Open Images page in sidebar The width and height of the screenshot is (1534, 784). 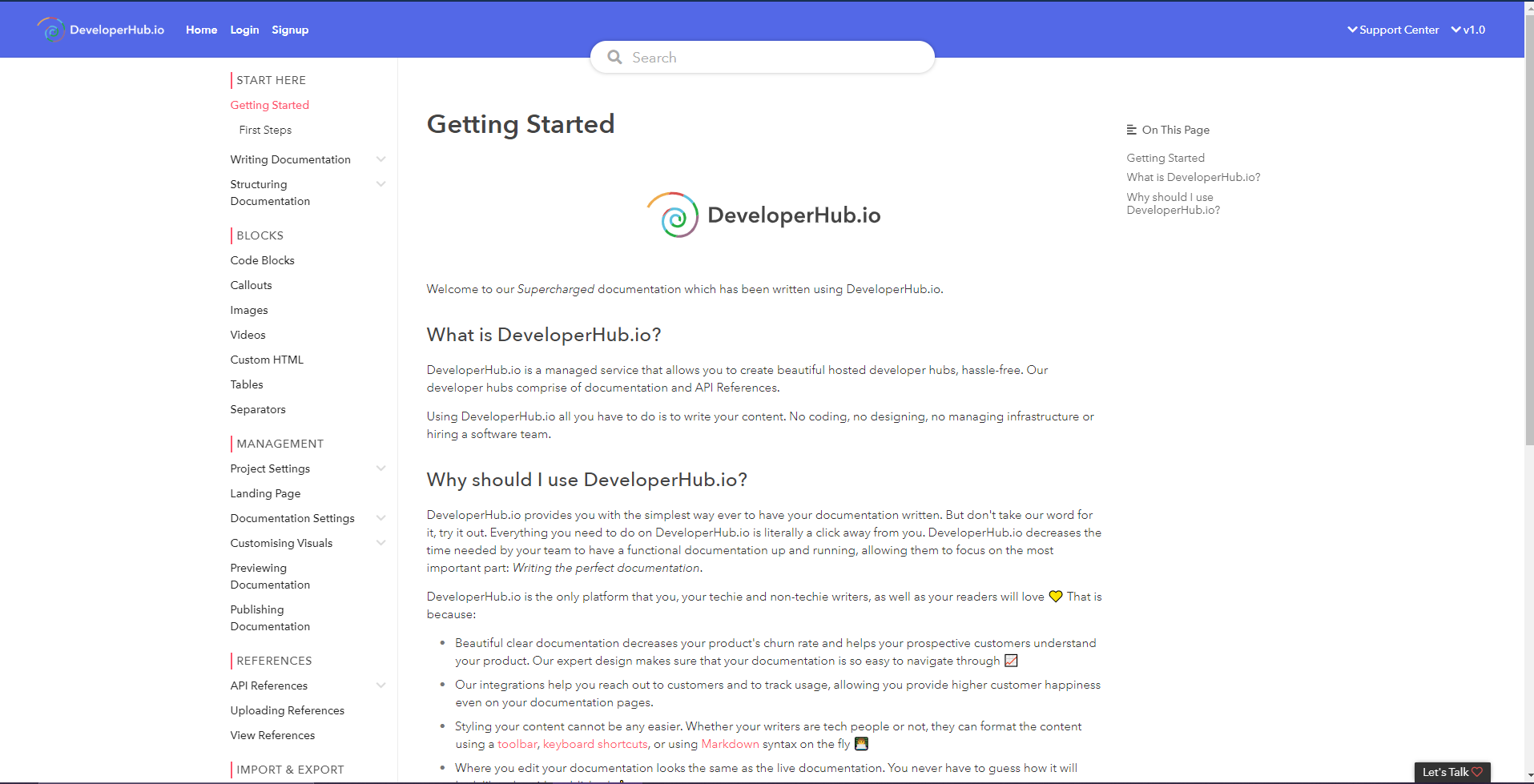(249, 310)
